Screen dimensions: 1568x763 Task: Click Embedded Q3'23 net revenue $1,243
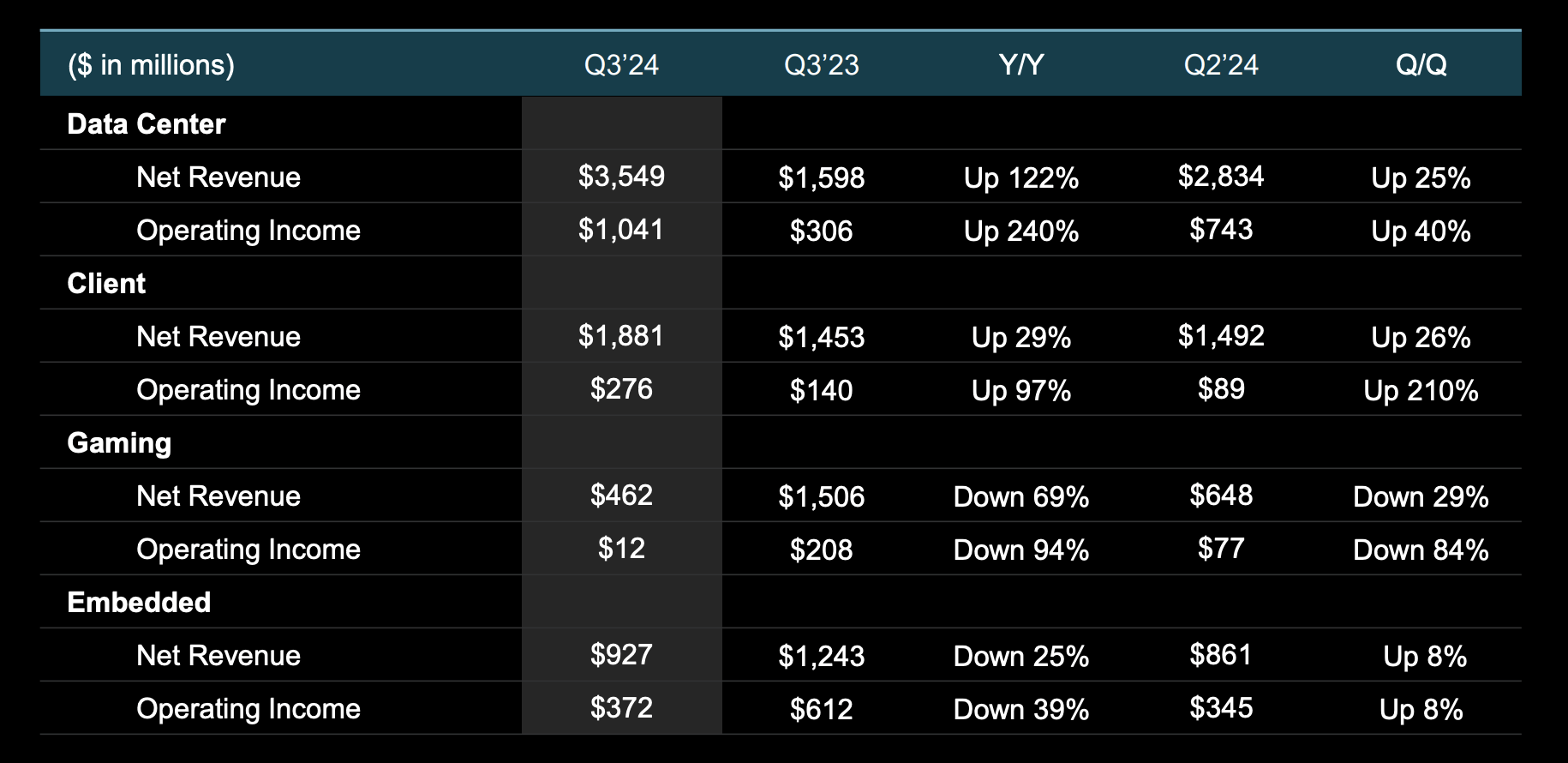coord(821,657)
